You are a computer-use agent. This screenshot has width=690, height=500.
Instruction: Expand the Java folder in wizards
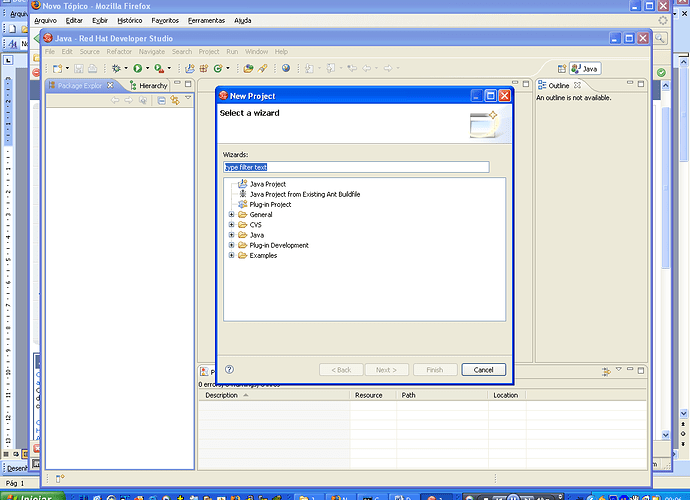(x=231, y=235)
